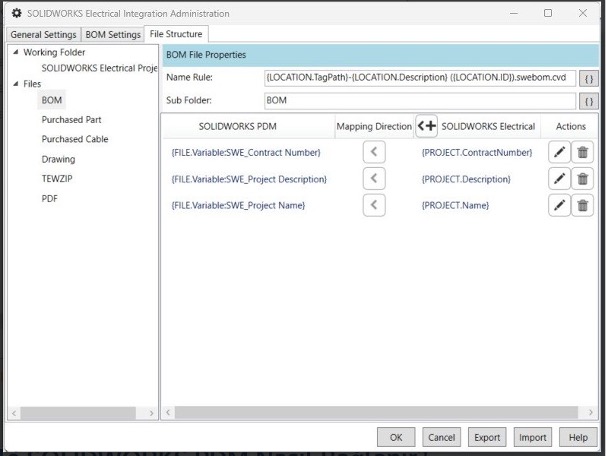
Task: Select SOLIDWORKS Electrical Project tree item
Action: (x=99, y=68)
